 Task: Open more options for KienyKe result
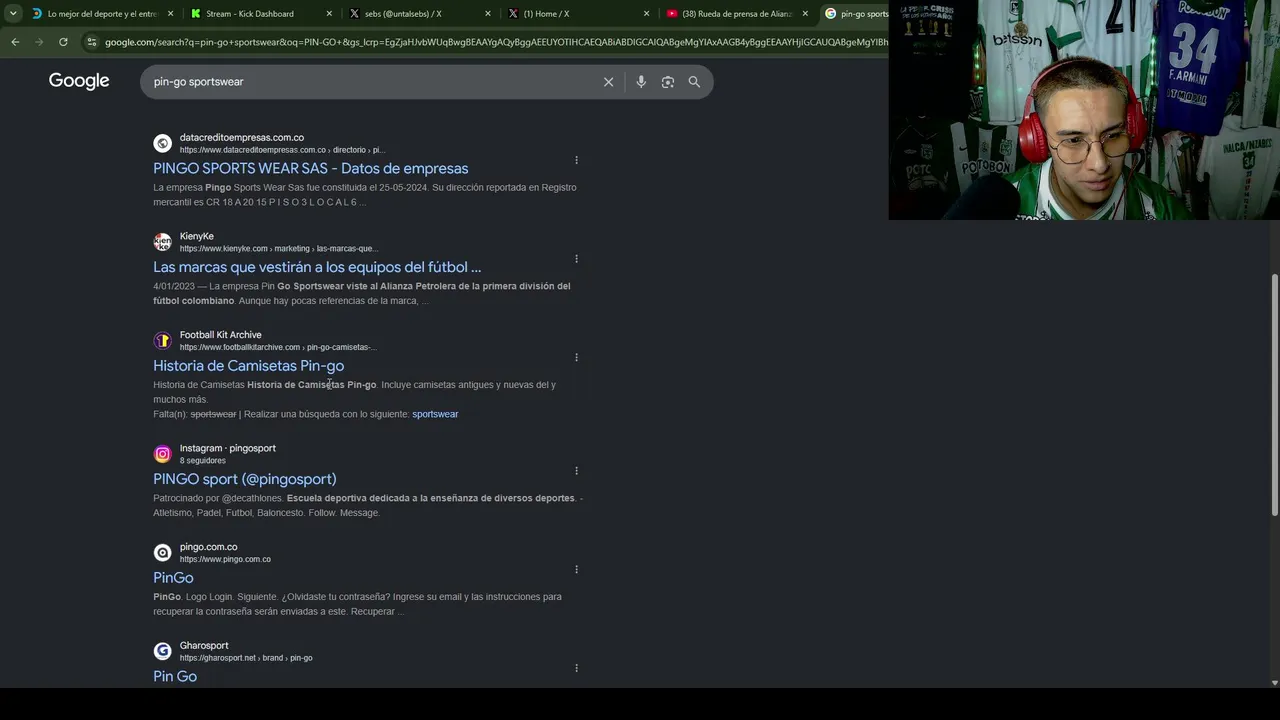point(576,259)
